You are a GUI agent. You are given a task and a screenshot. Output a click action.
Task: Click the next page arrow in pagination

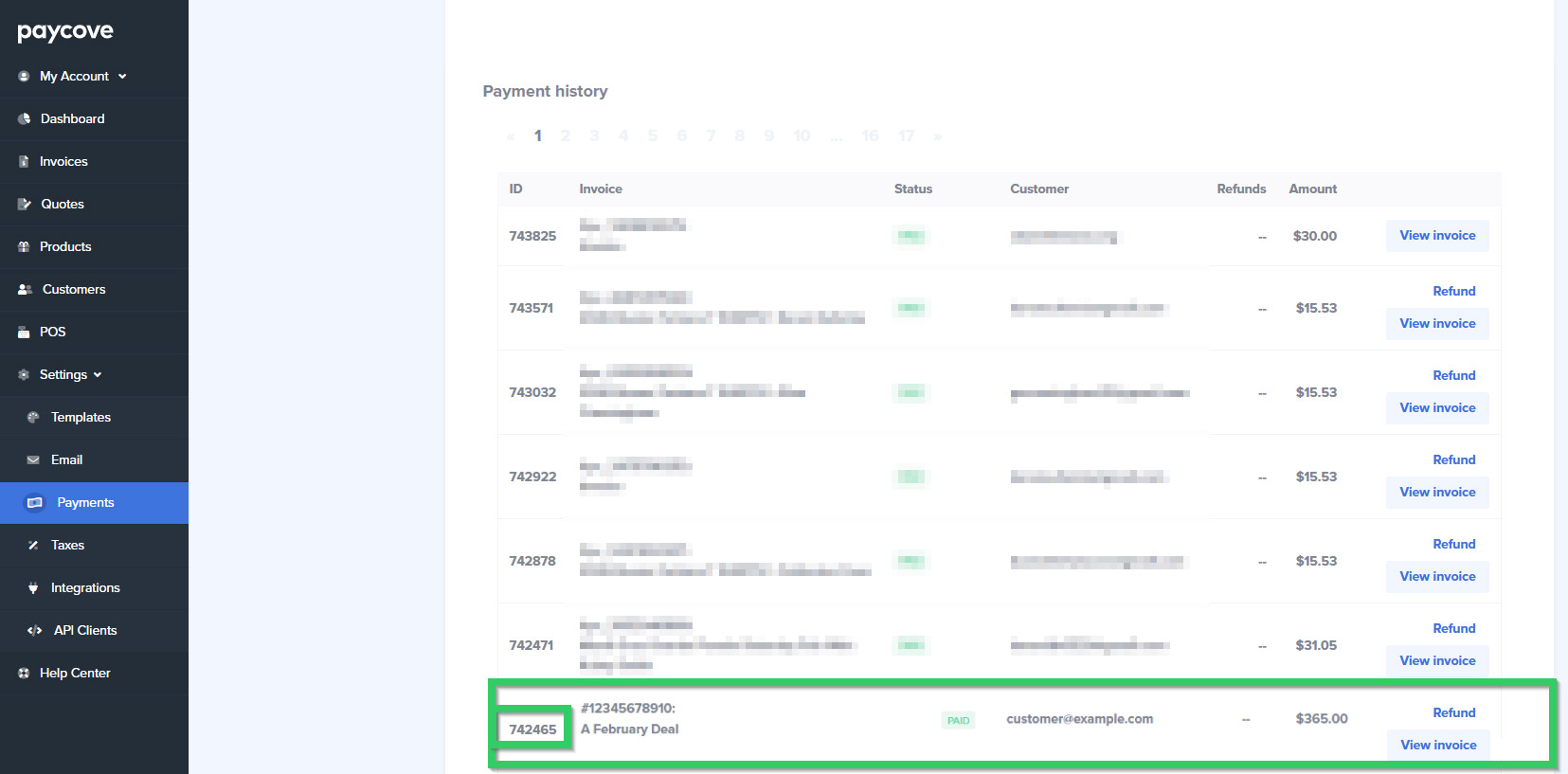pos(937,136)
